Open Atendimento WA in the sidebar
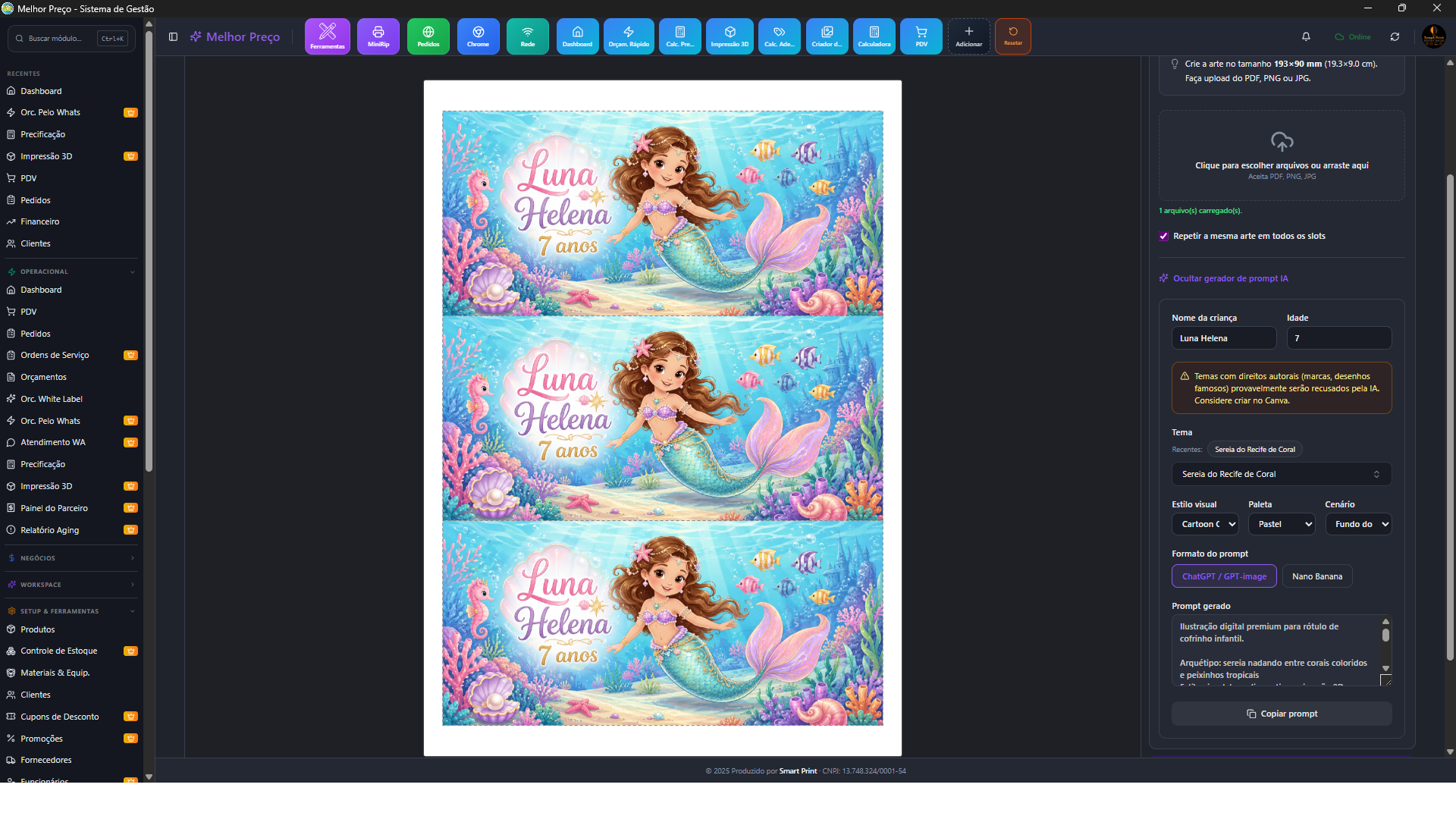The height and width of the screenshot is (819, 1456). (x=71, y=442)
